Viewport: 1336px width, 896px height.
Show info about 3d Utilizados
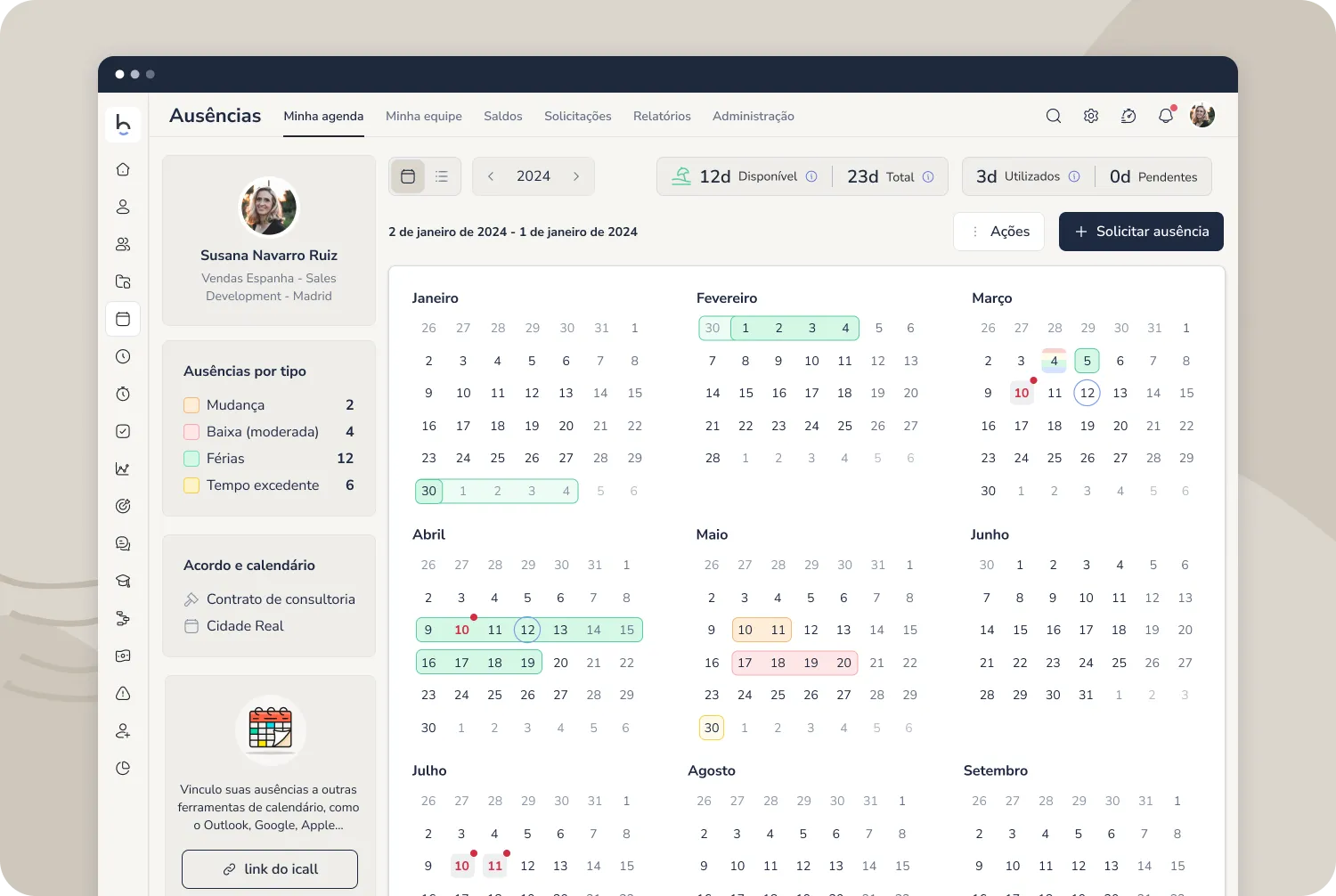[x=1074, y=176]
